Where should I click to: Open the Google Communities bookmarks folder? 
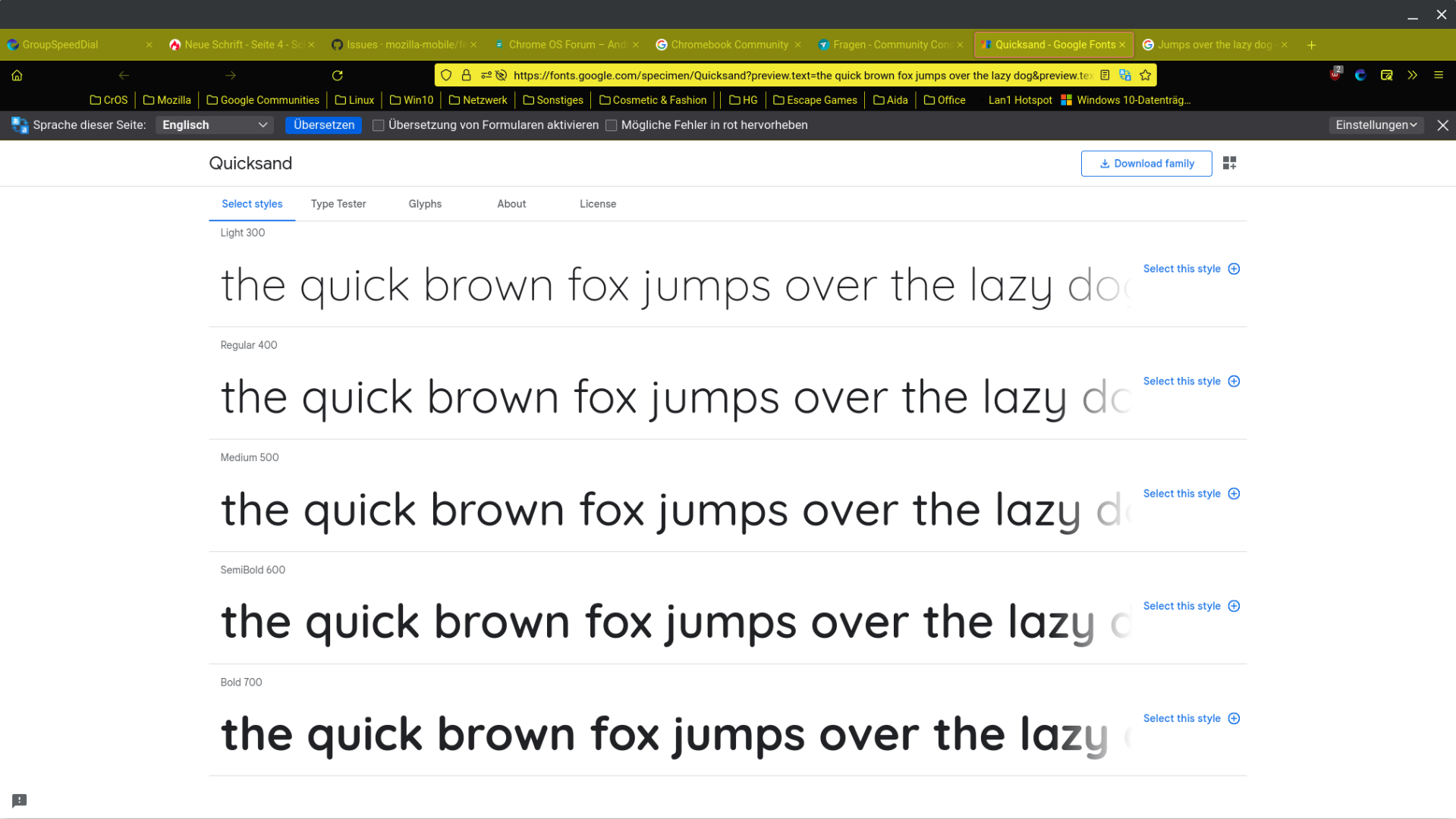[x=263, y=100]
